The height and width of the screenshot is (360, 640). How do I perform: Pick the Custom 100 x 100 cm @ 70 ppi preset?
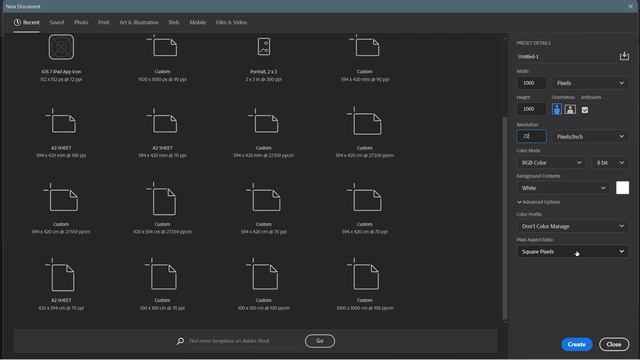coord(162,284)
